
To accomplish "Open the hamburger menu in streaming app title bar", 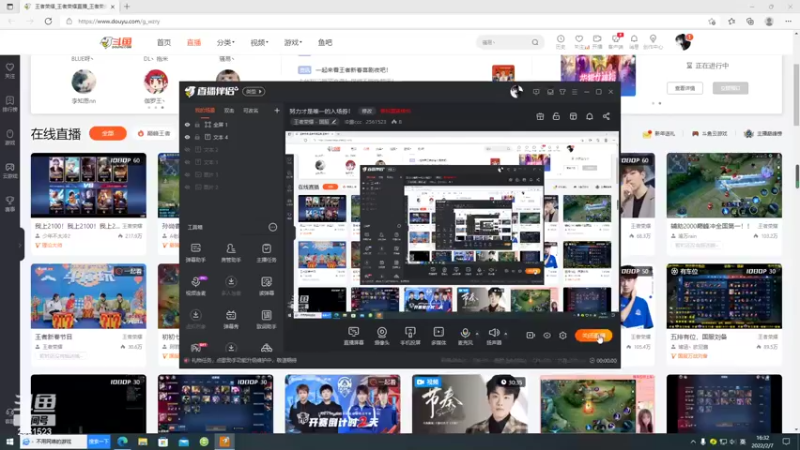I will [x=574, y=92].
